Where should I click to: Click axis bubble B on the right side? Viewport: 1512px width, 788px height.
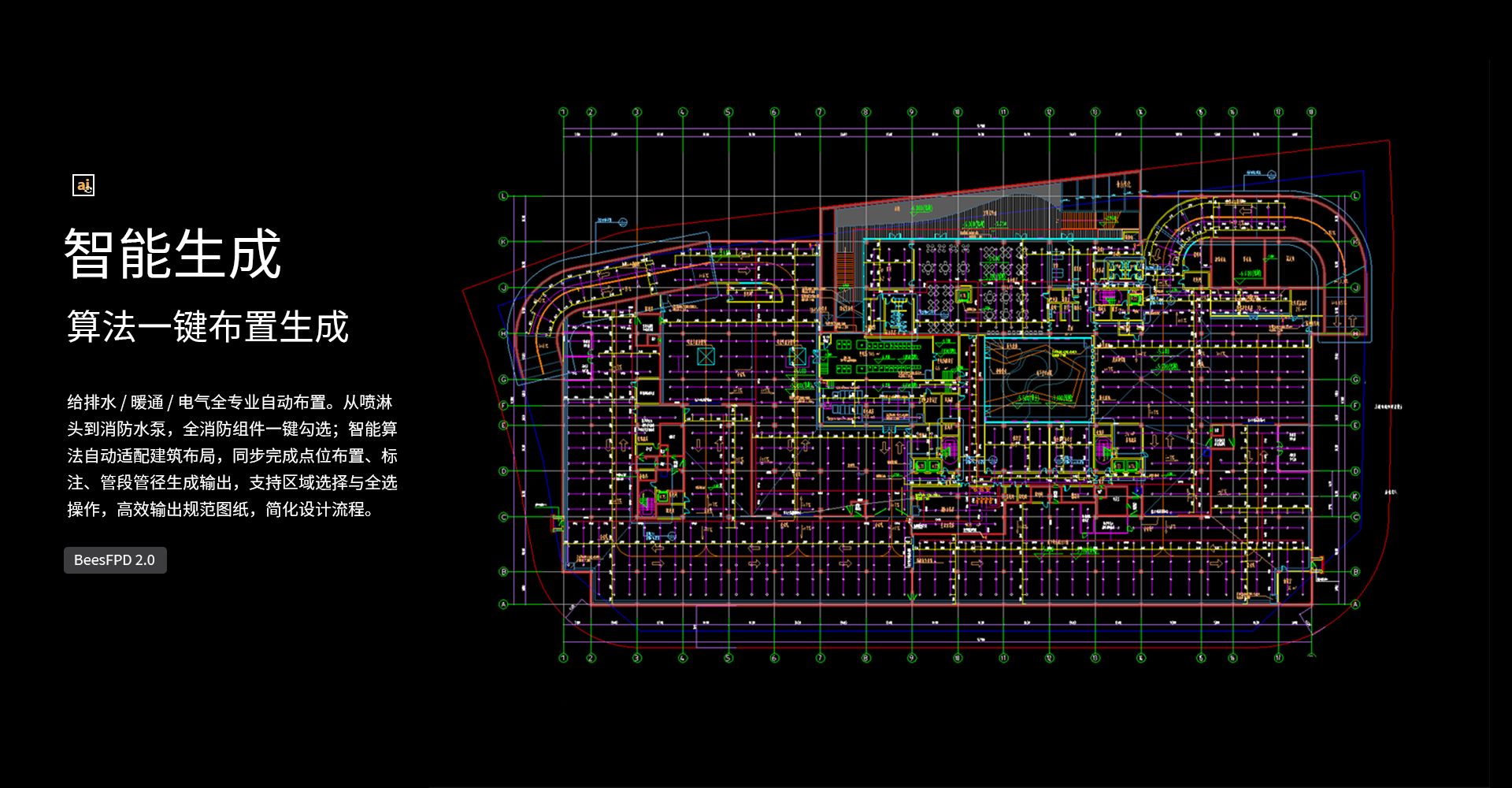[1355, 571]
